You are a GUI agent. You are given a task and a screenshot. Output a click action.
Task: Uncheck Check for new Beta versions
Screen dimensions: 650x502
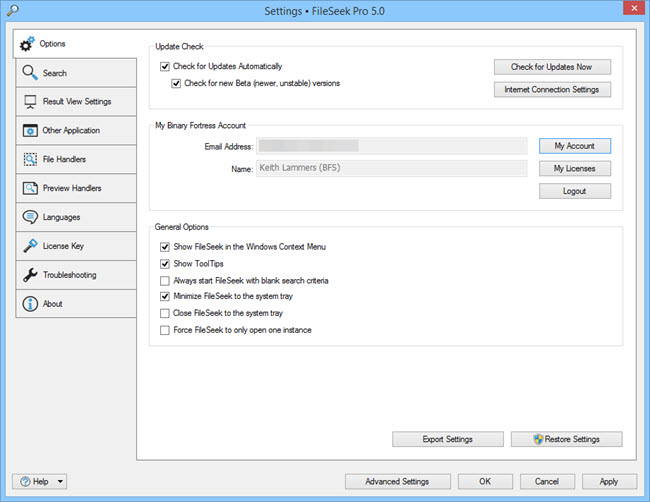click(x=176, y=83)
